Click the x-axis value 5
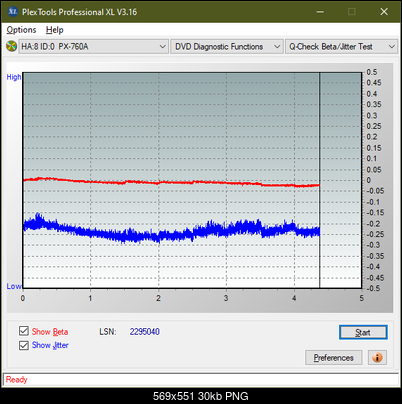Screen dimensions: 402x404 coord(362,298)
